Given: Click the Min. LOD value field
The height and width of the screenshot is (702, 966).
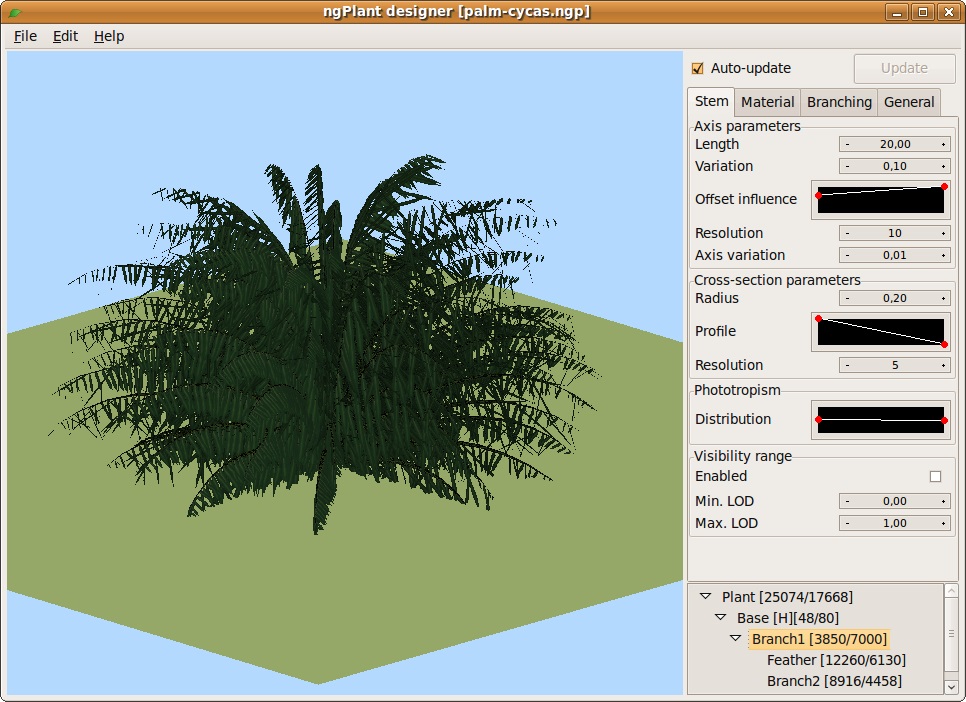Looking at the screenshot, I should [x=894, y=501].
